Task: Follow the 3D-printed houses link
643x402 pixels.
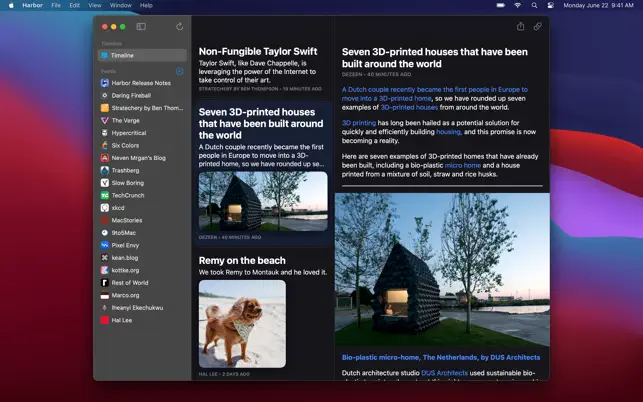Action: [409, 107]
